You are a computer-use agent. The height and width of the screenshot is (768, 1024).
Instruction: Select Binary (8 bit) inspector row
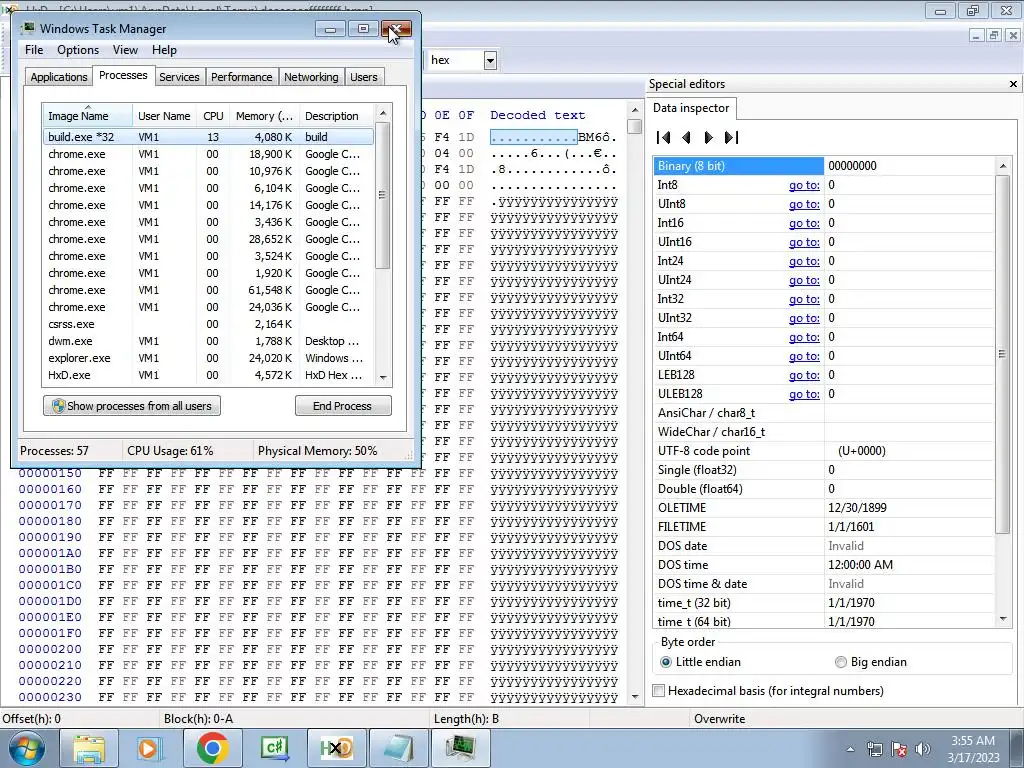824,166
